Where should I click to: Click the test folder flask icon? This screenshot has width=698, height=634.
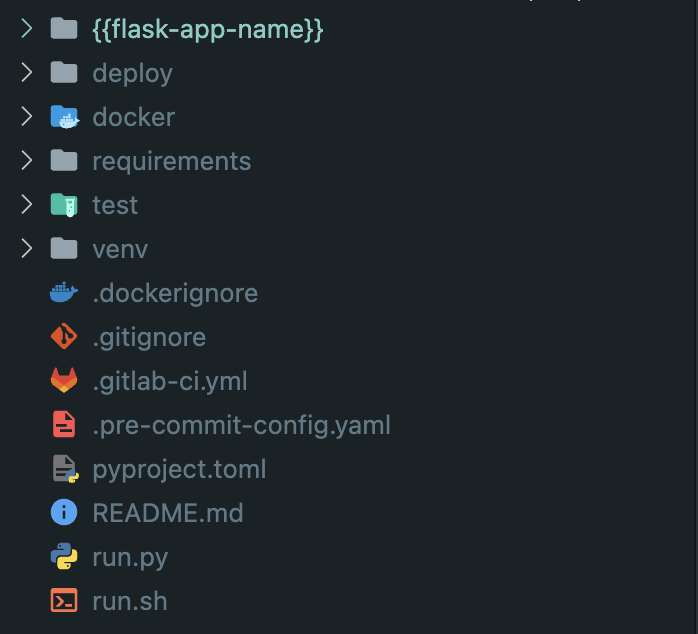point(64,205)
